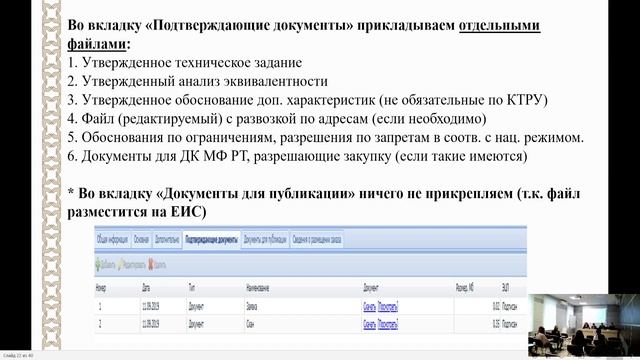Image resolution: width=640 pixels, height=360 pixels.
Task: Click Подписан status in the Заявка row
Action: click(509, 307)
